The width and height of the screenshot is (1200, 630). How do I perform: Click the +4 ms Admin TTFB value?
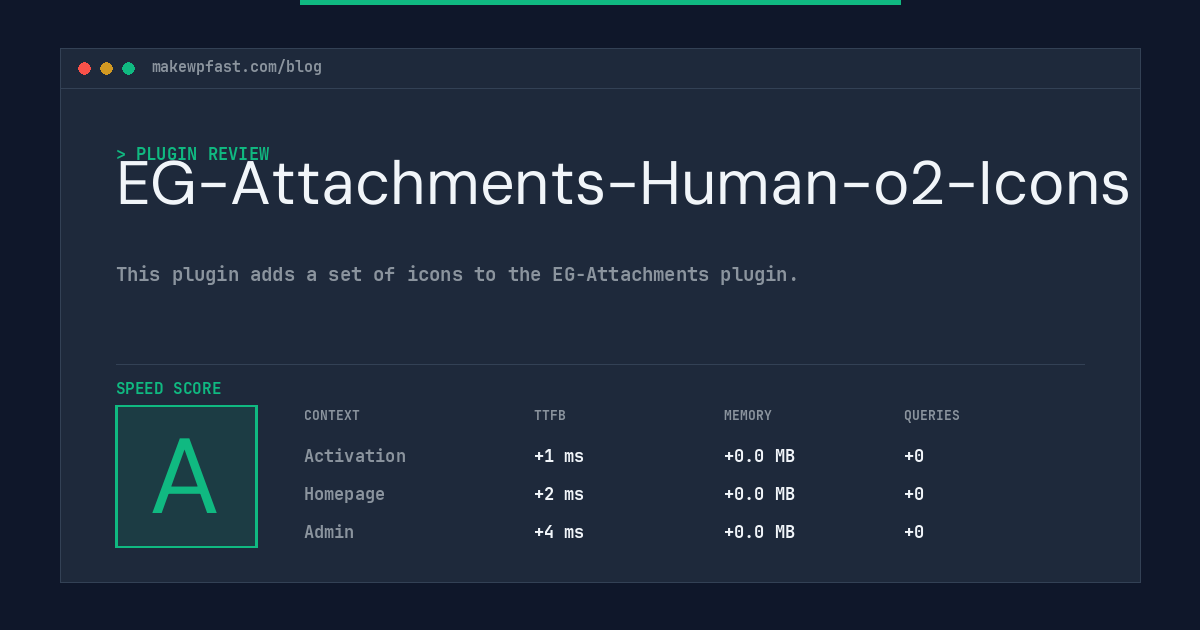click(559, 532)
